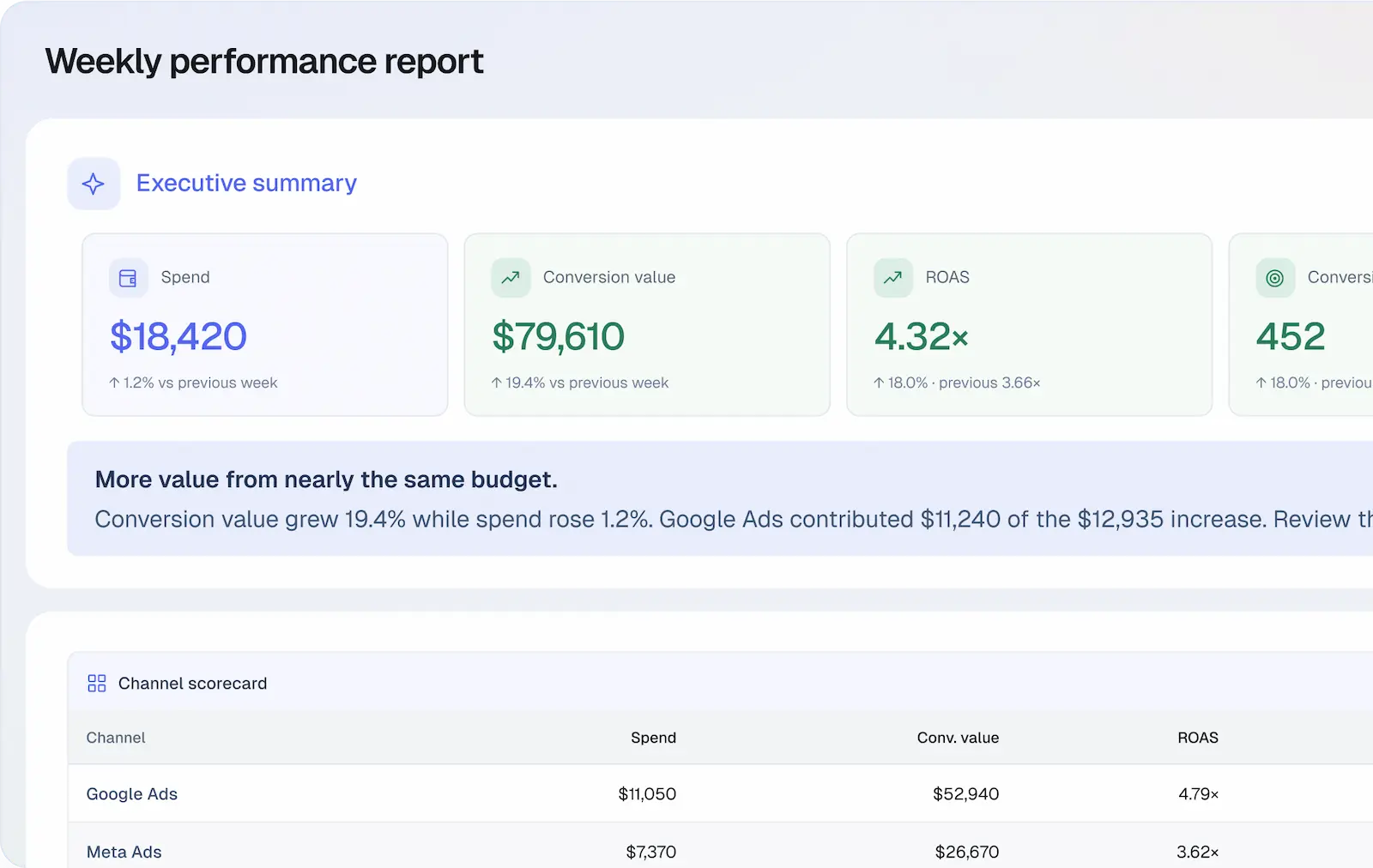Click Meta Ads spend $7,370
Viewport: 1373px width, 868px height.
(x=650, y=852)
